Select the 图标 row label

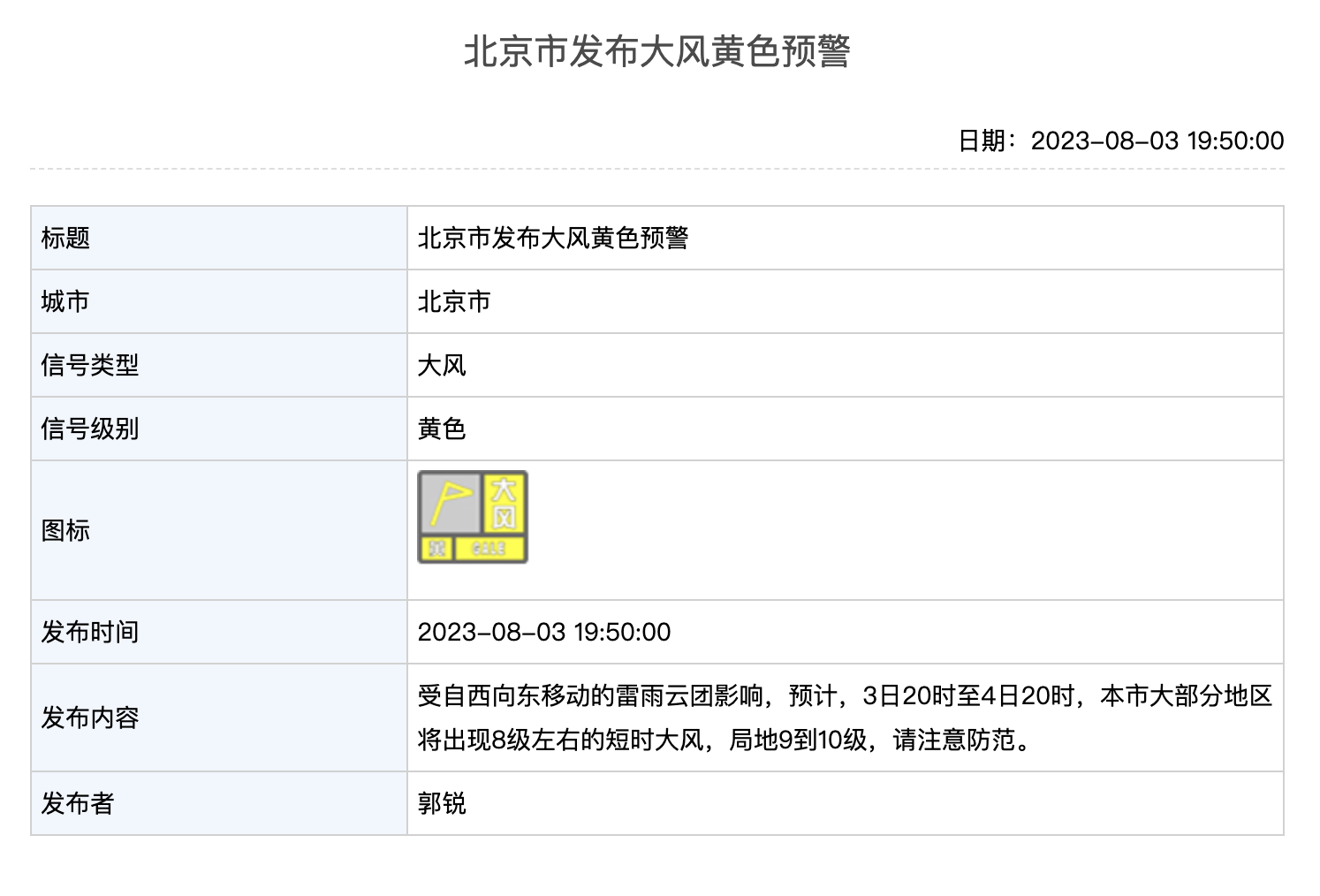(x=65, y=530)
